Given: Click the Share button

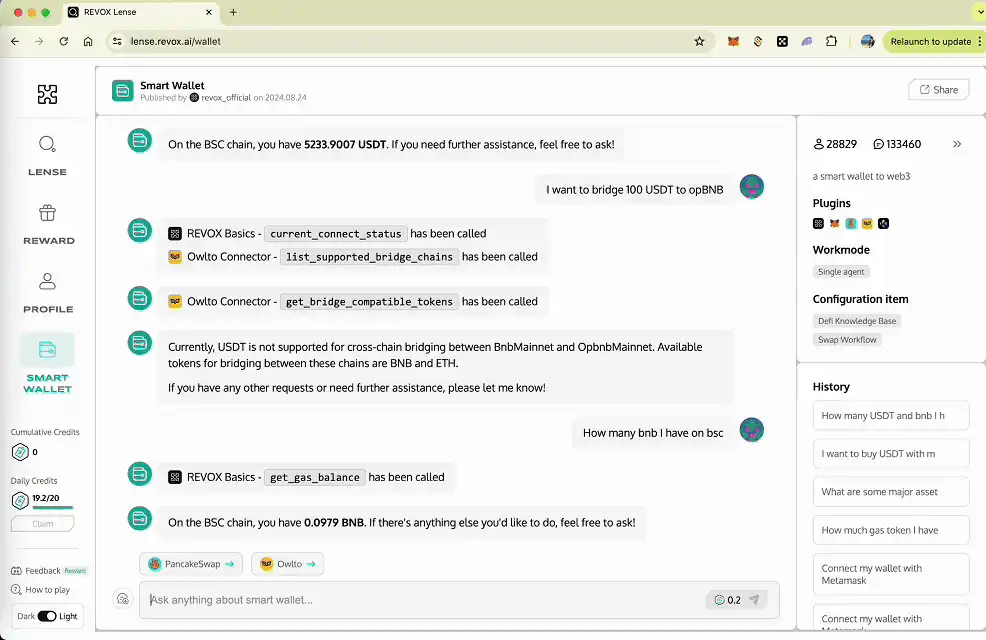Looking at the screenshot, I should 938,90.
